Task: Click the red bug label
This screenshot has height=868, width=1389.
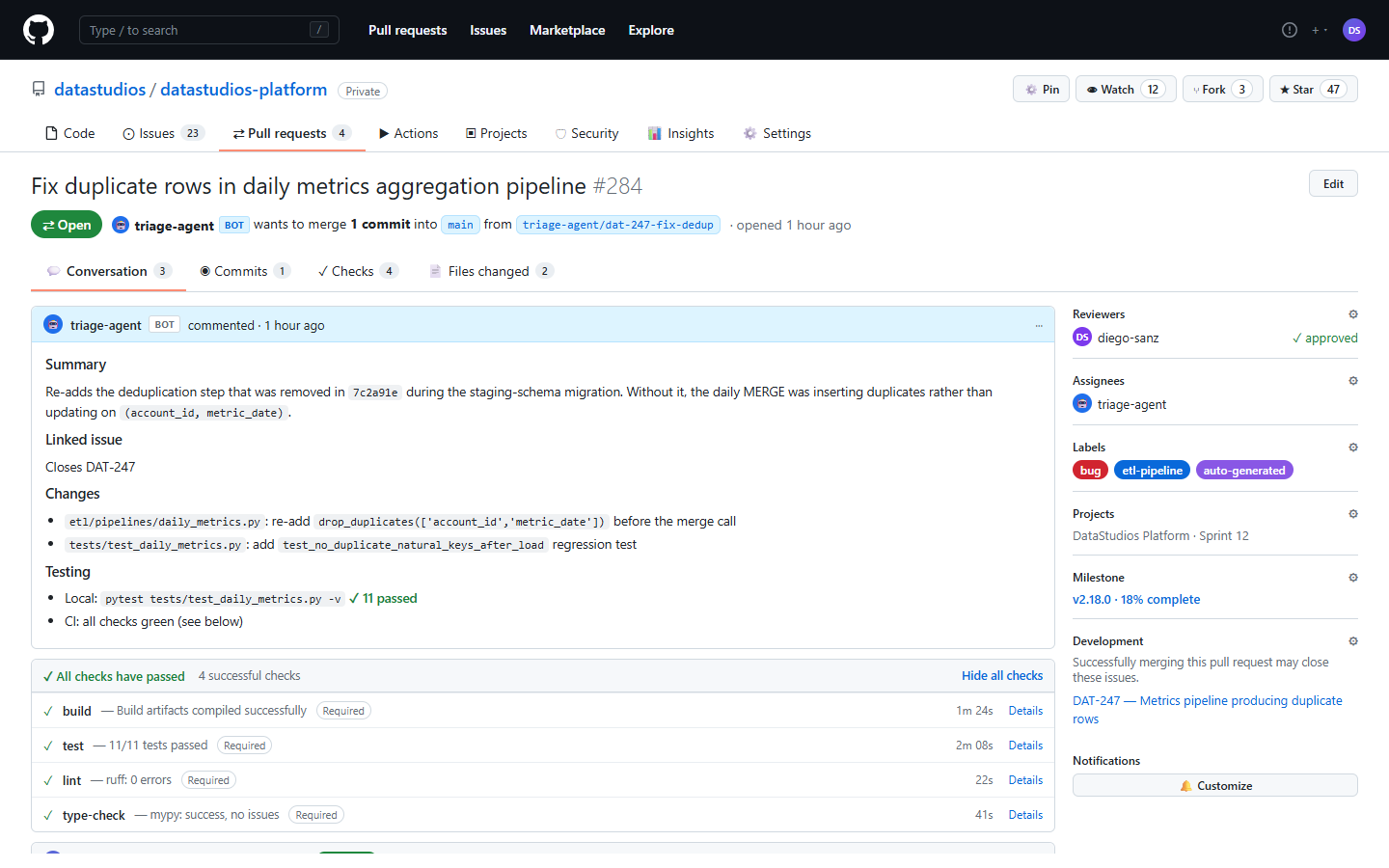Action: tap(1090, 471)
